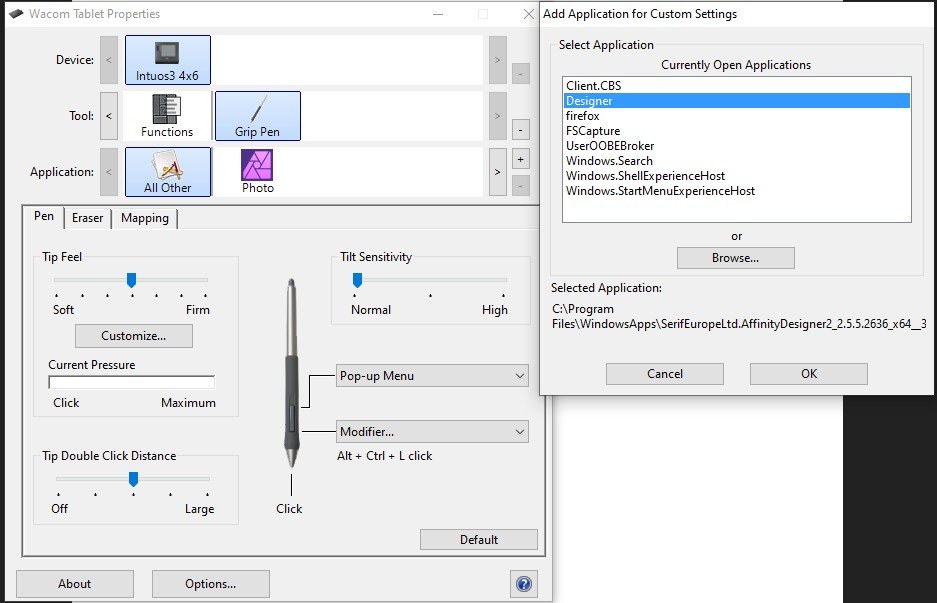Close the Wacom Tablet Properties window
This screenshot has width=937, height=603.
[528, 14]
